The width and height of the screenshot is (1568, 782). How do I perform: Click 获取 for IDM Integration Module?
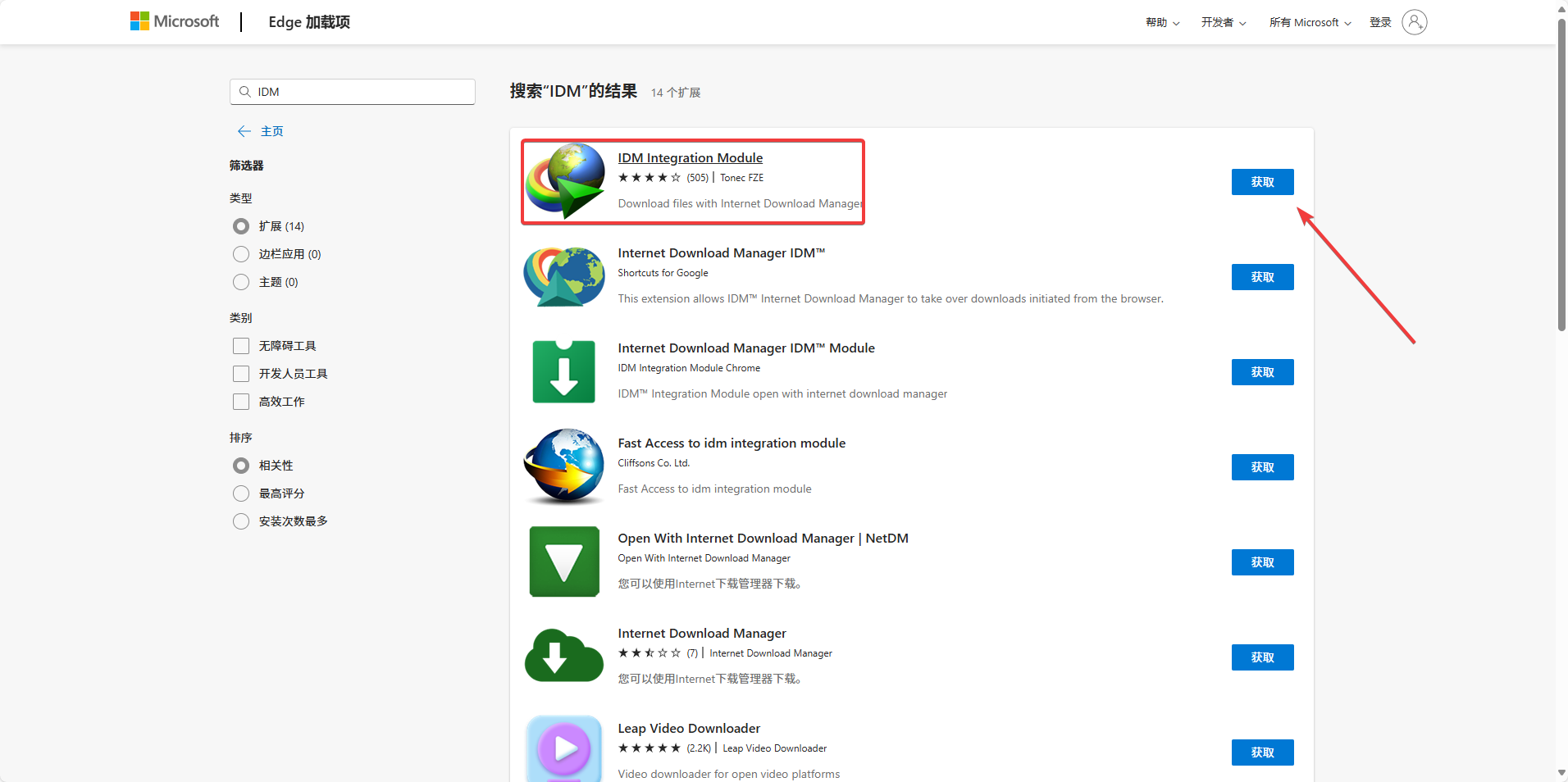(1262, 182)
